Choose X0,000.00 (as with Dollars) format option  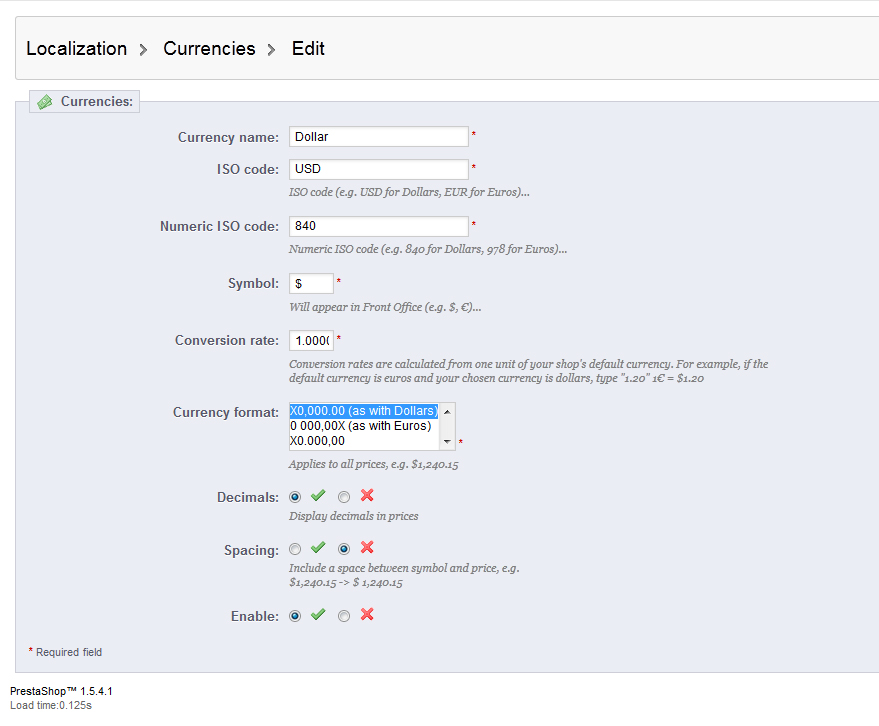[x=364, y=411]
